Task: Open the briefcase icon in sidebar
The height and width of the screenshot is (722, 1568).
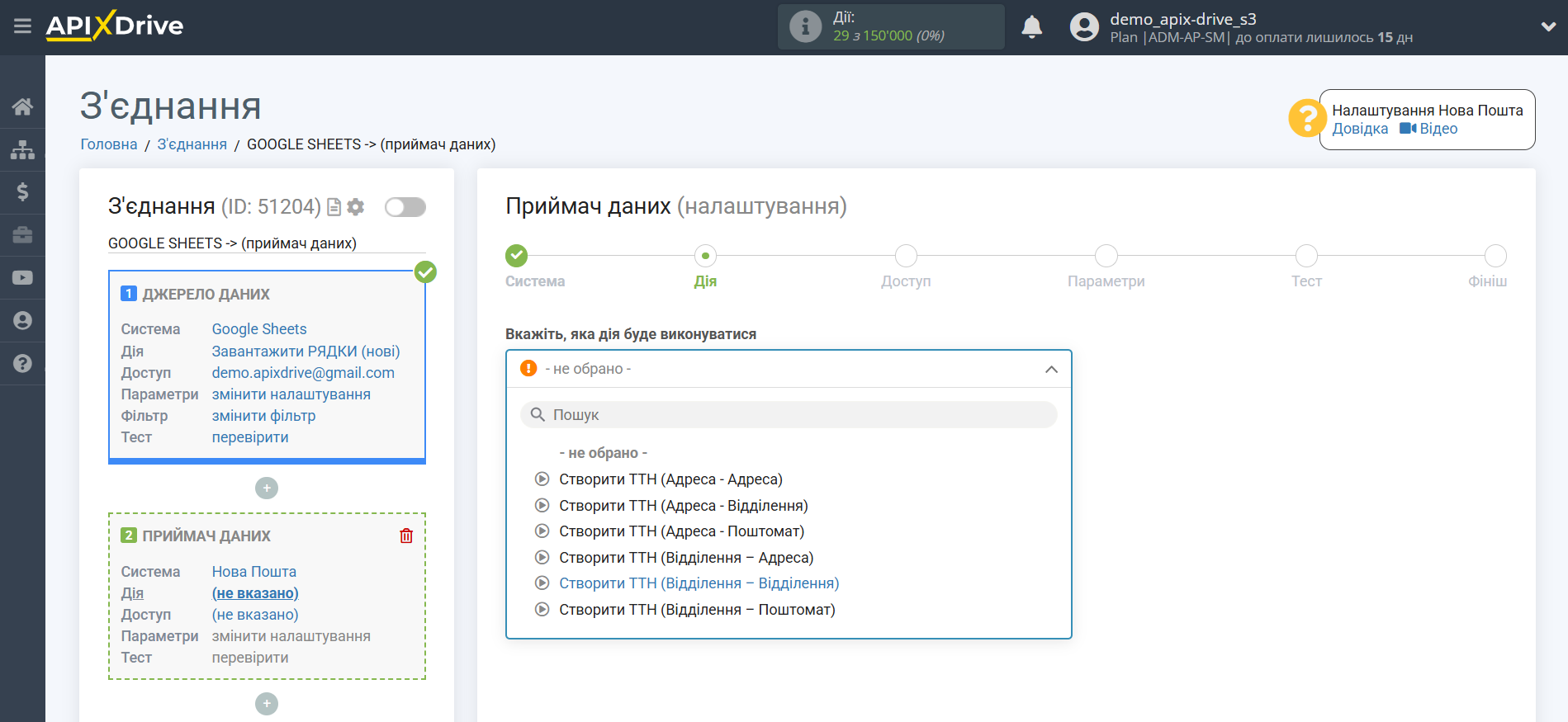Action: click(x=22, y=235)
